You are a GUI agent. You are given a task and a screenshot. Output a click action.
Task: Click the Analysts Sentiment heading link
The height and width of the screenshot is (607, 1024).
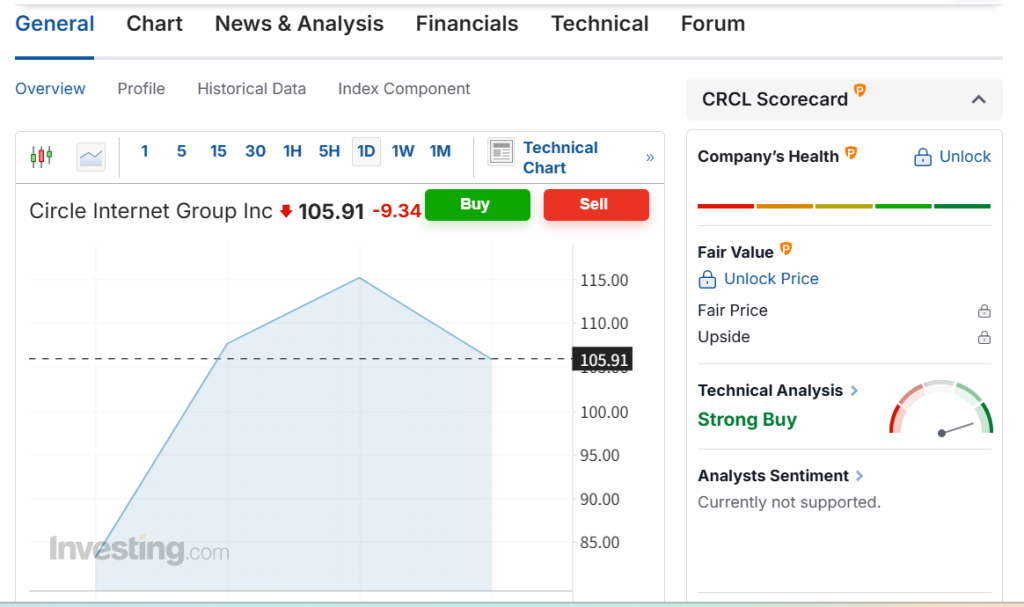point(773,476)
